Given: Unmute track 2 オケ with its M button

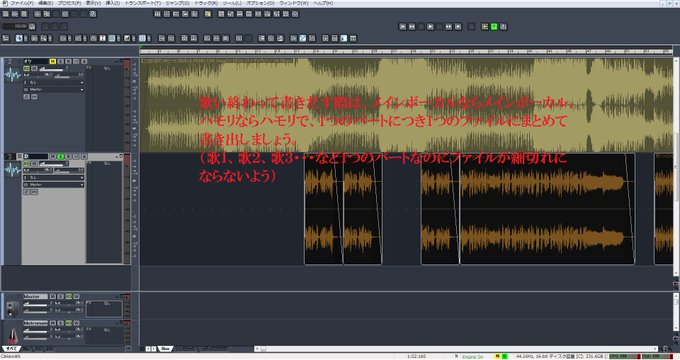Looking at the screenshot, I should [52, 61].
